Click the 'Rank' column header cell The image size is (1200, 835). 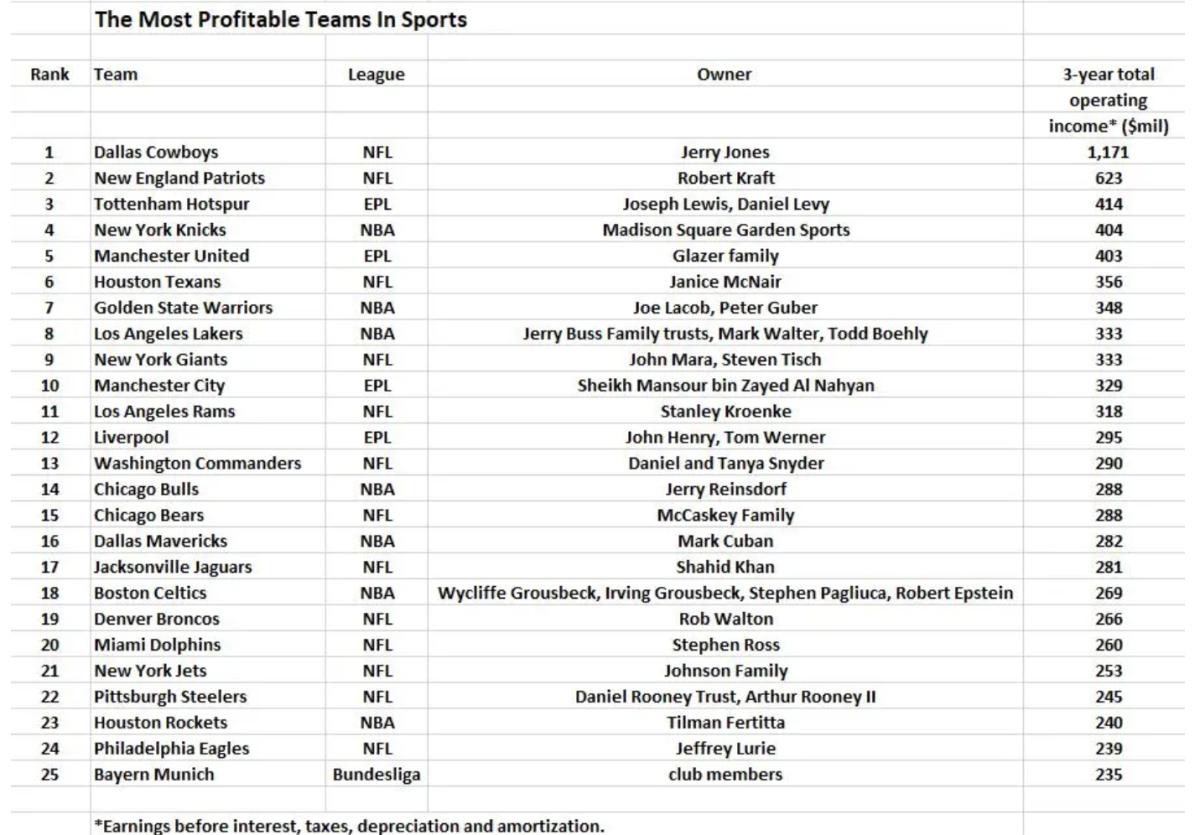(x=50, y=74)
